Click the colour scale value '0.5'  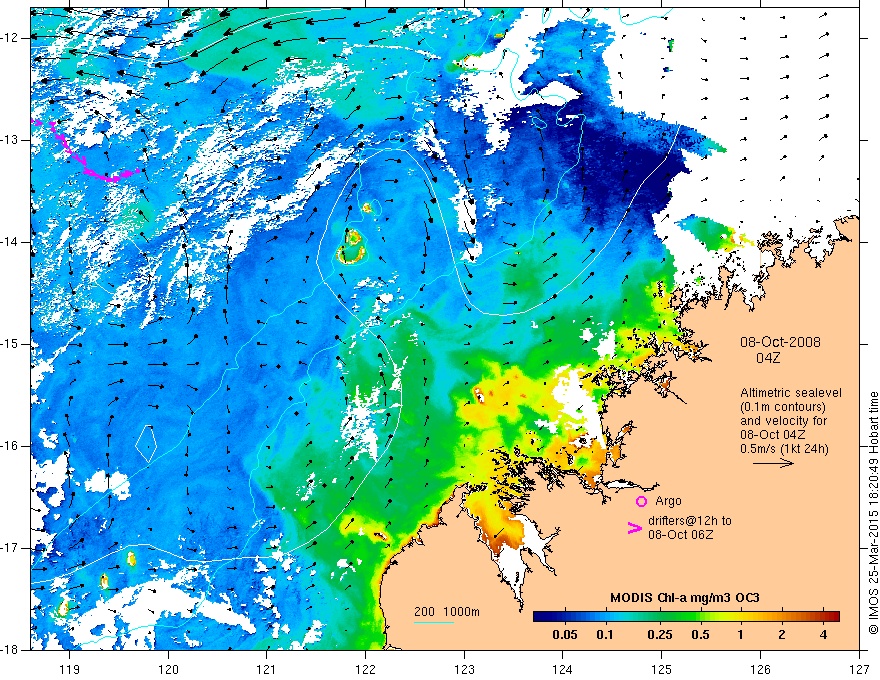coord(700,635)
